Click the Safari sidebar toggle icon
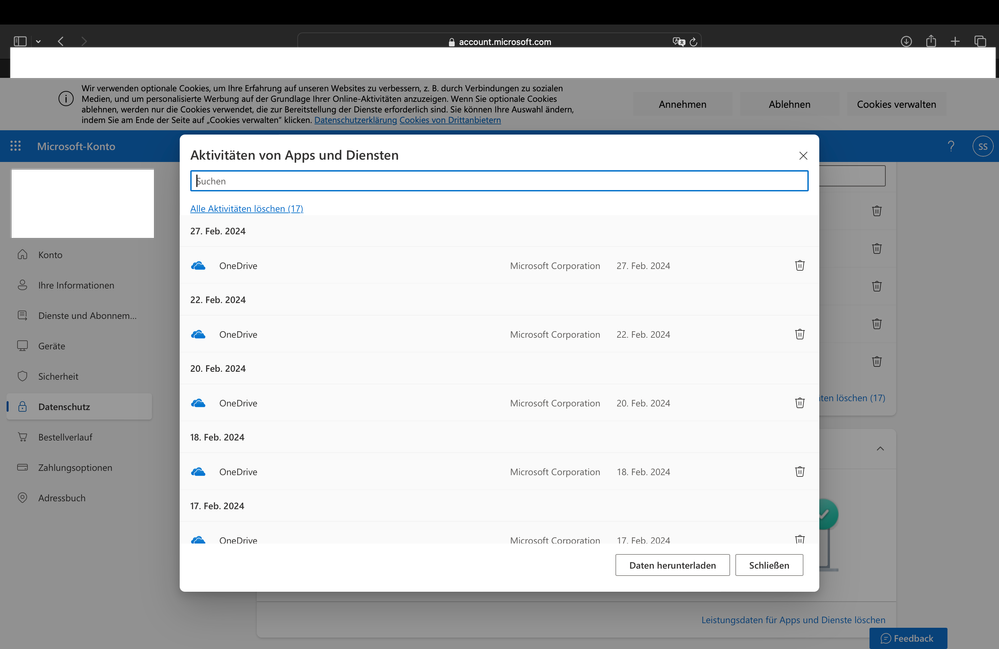Viewport: 999px width, 649px height. (x=20, y=41)
